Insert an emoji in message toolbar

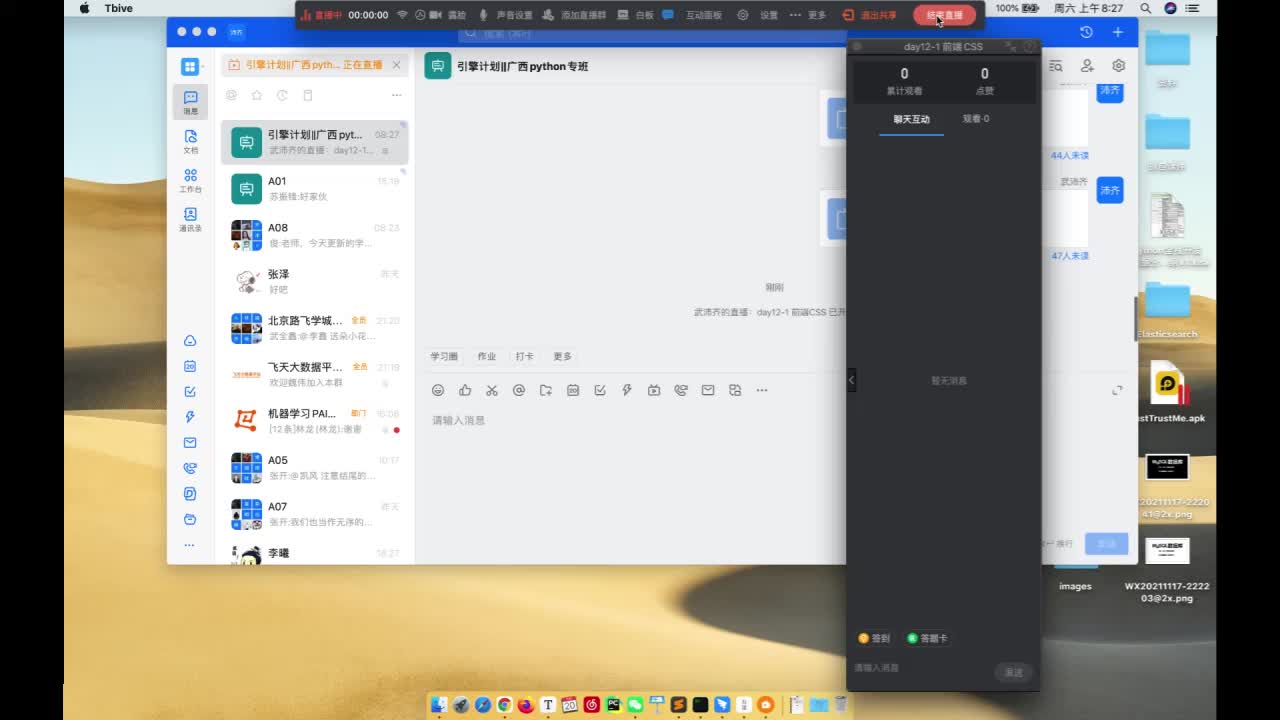tap(438, 390)
